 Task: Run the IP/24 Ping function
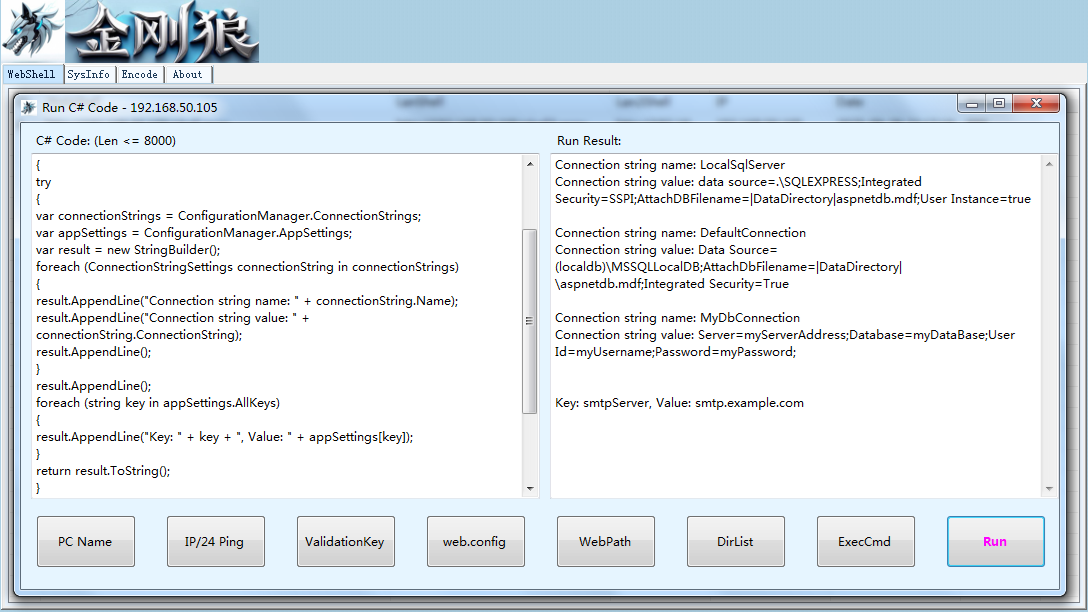coord(215,541)
